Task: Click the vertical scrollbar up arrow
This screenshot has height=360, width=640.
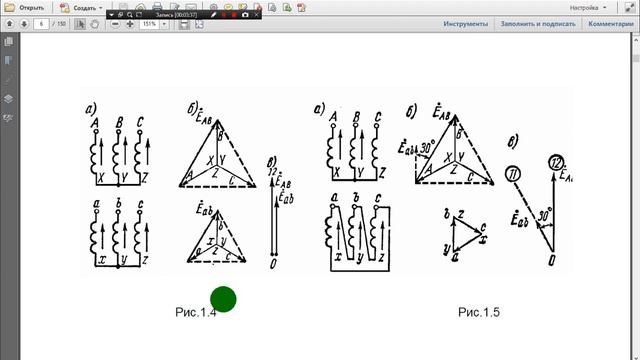Action: coord(636,40)
